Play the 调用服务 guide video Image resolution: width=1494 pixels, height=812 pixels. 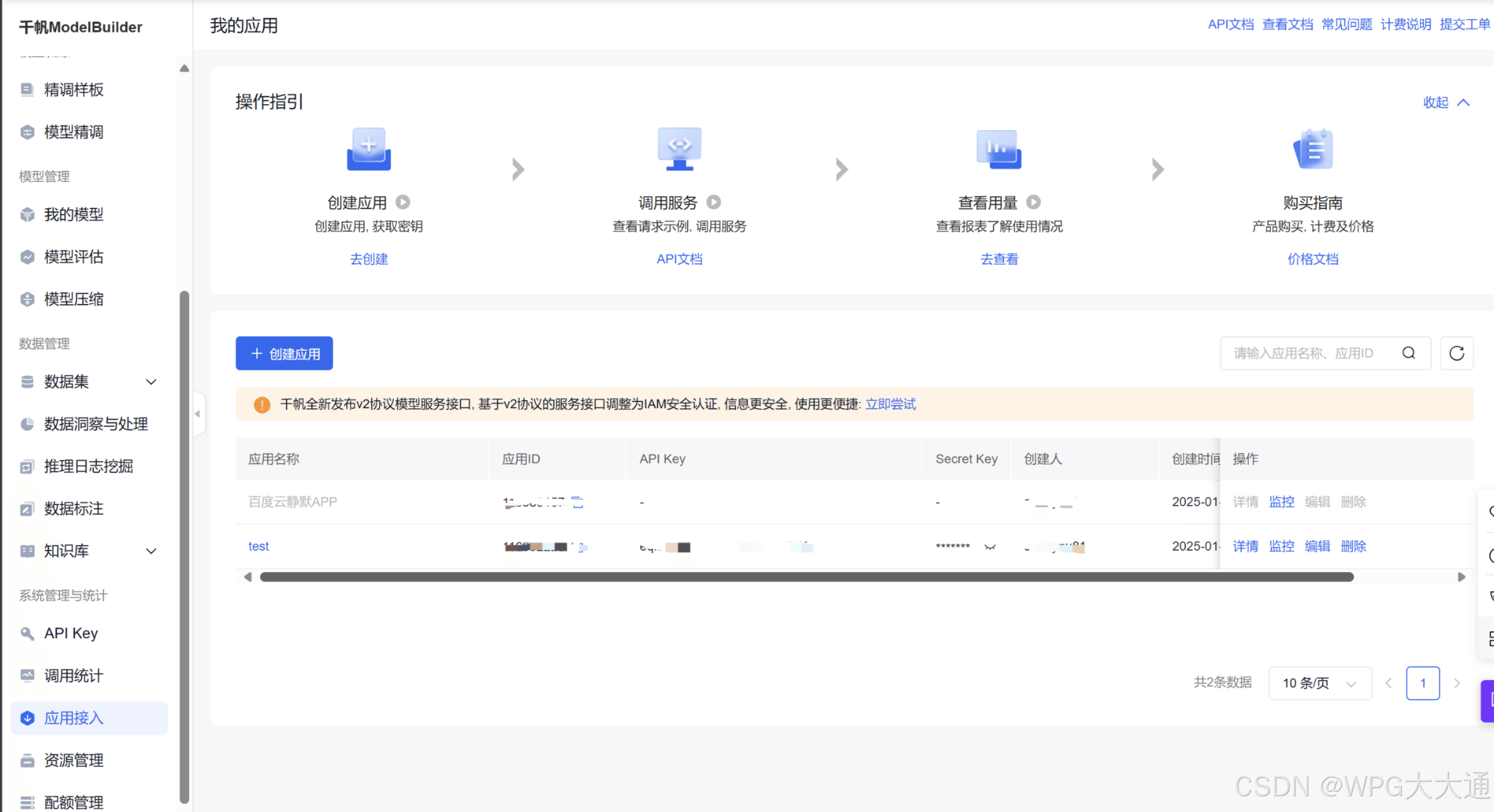coord(713,202)
